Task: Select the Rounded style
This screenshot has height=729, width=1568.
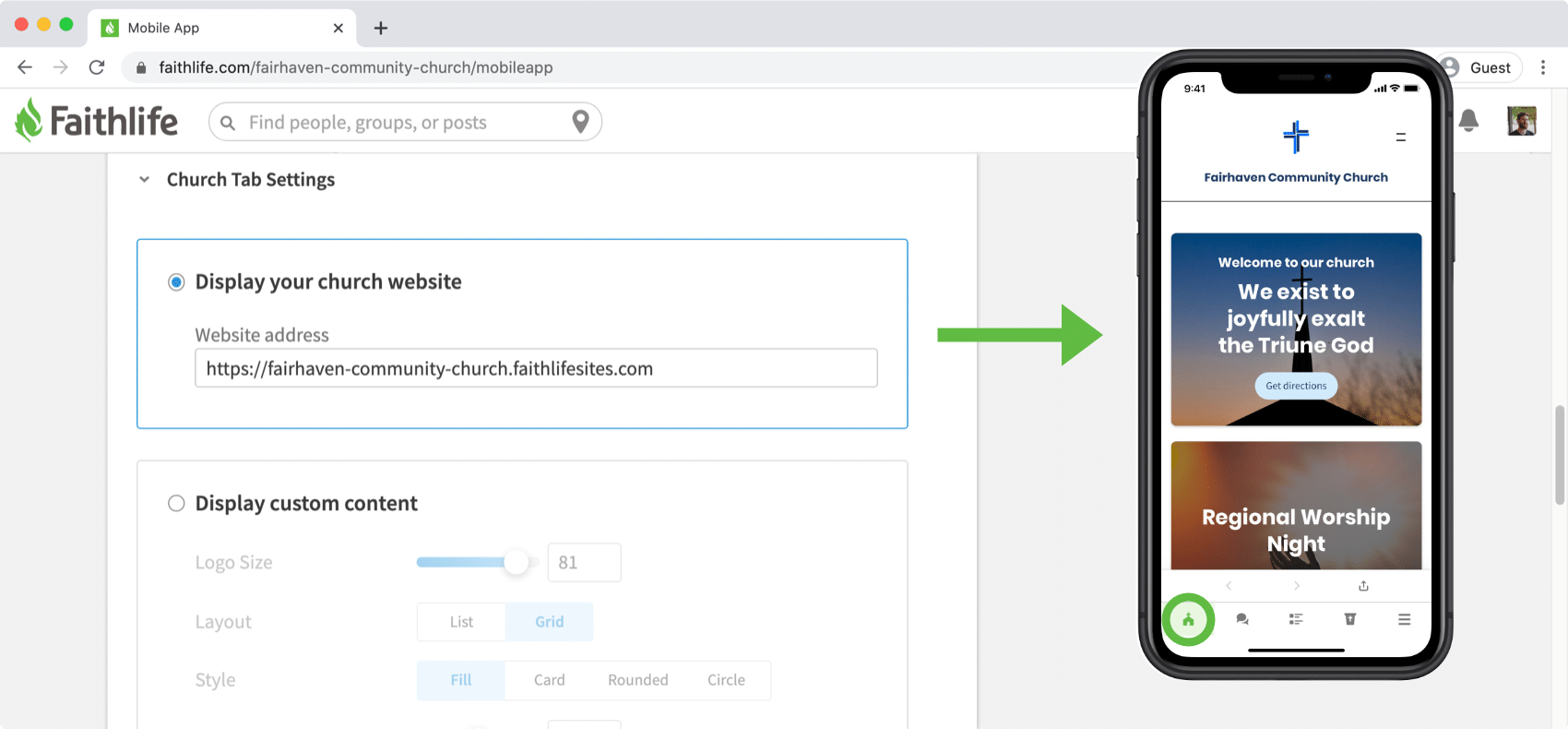Action: click(638, 680)
